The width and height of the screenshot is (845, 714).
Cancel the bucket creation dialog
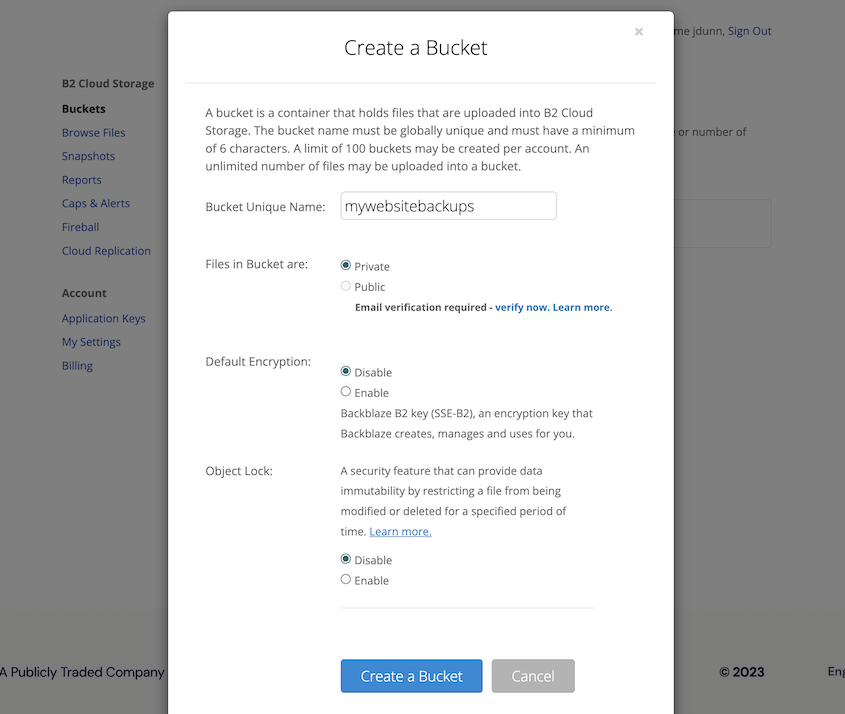point(533,676)
